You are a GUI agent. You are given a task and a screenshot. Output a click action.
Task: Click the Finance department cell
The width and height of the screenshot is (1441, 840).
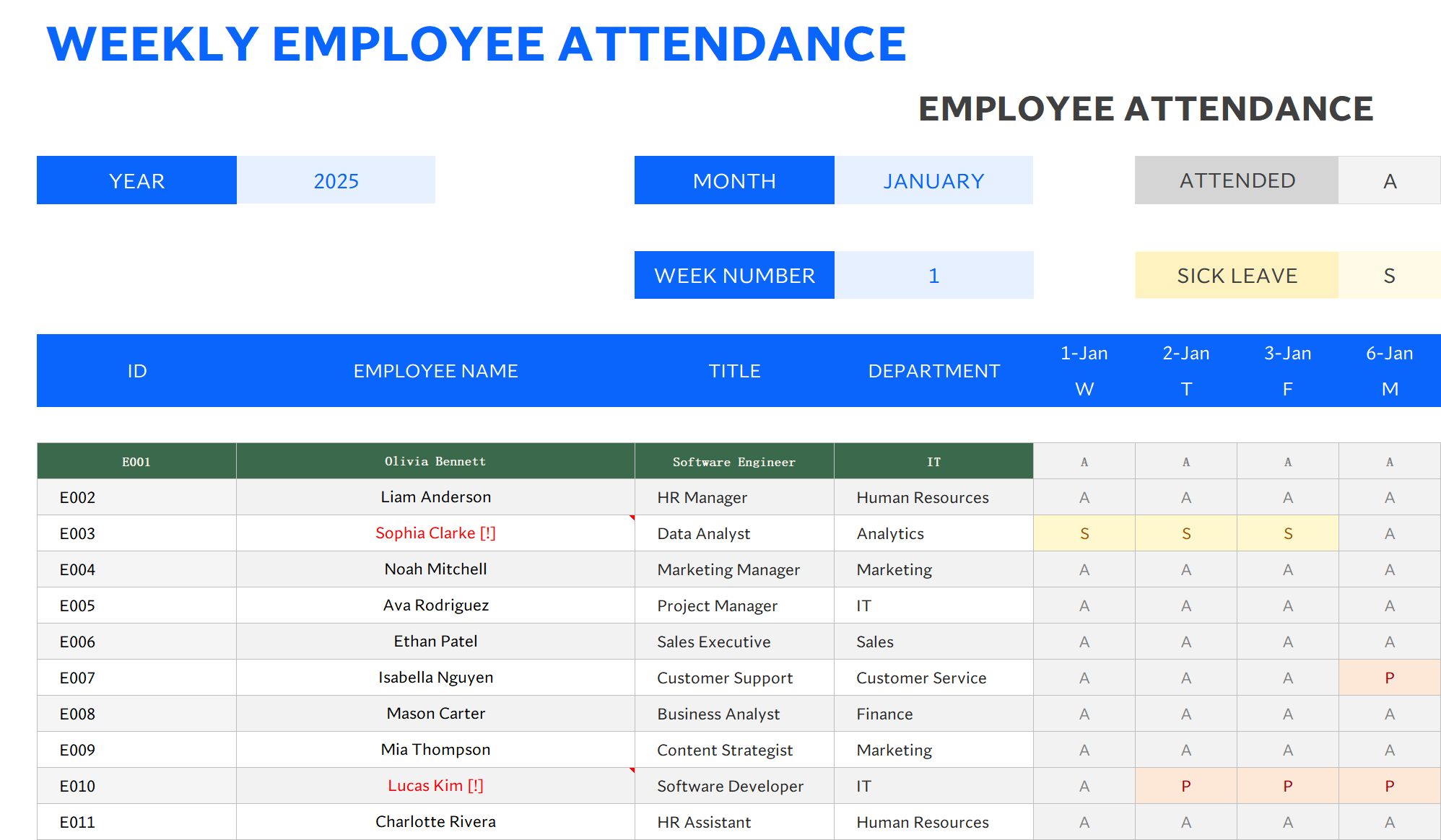[933, 714]
